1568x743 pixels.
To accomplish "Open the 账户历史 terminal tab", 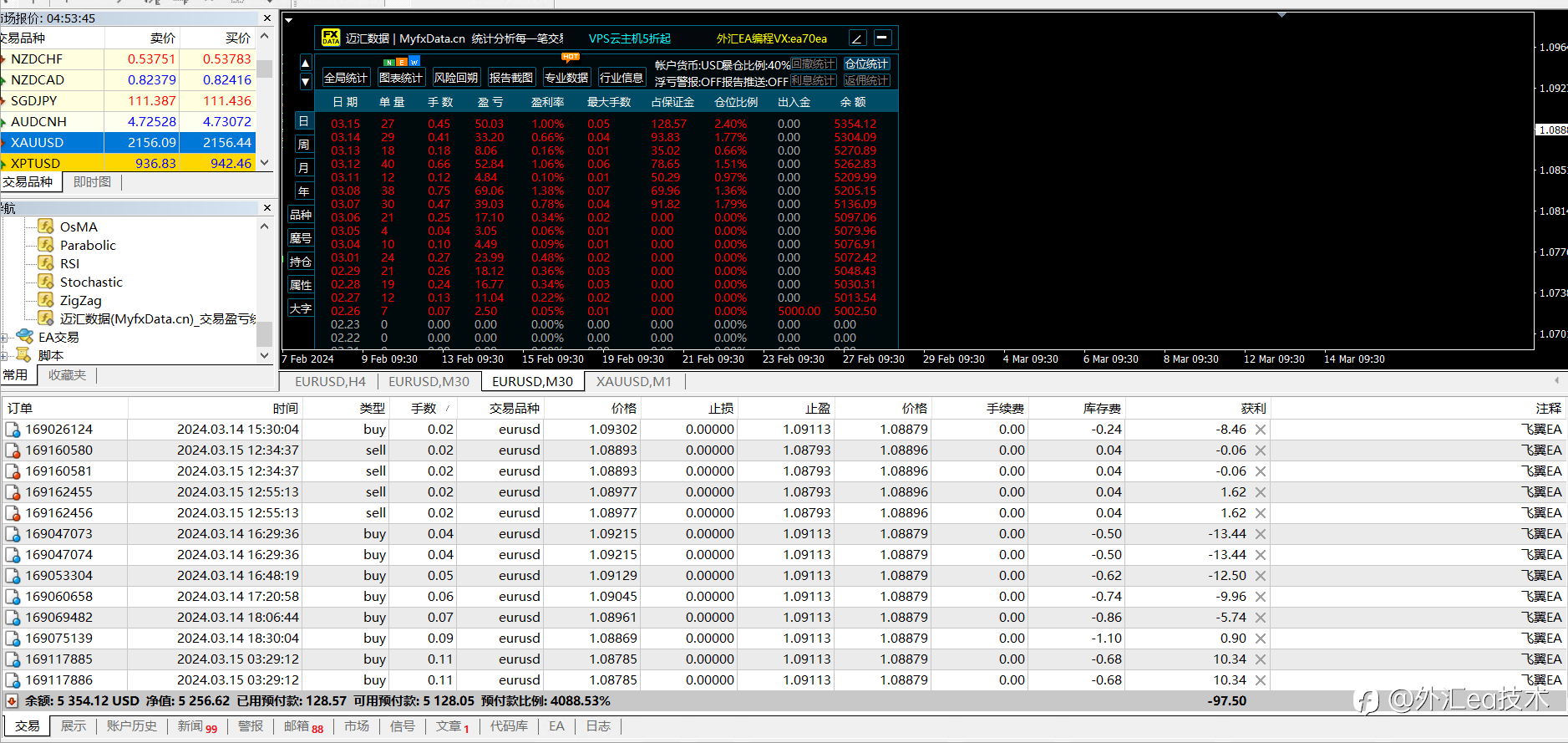I will [x=131, y=726].
